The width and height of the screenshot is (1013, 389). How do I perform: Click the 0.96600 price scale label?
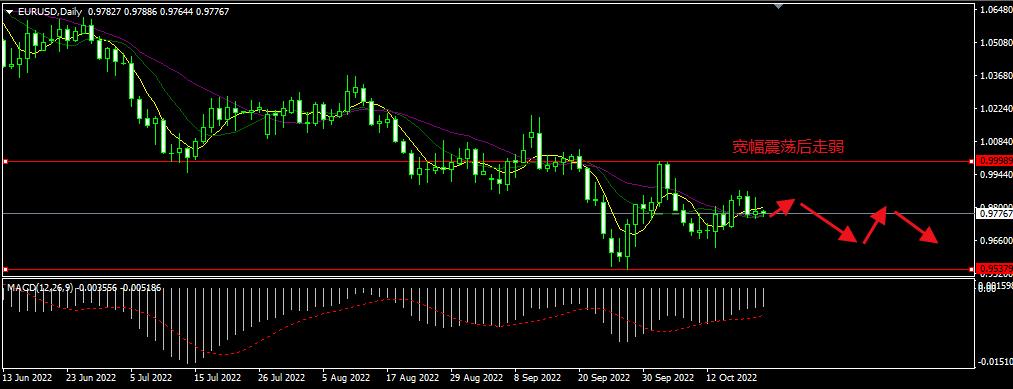click(995, 240)
